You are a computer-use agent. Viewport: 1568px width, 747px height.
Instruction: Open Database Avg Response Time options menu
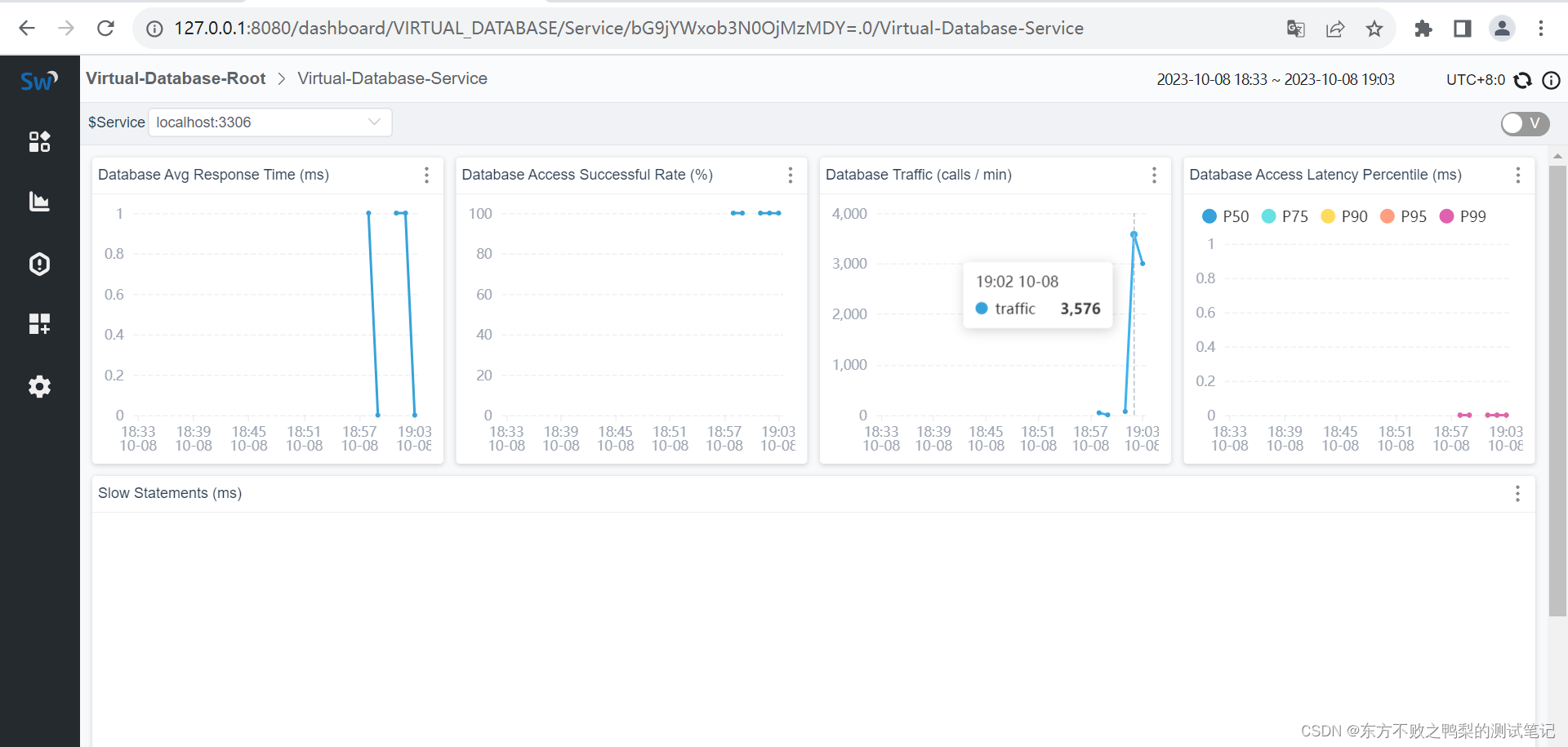(x=426, y=175)
